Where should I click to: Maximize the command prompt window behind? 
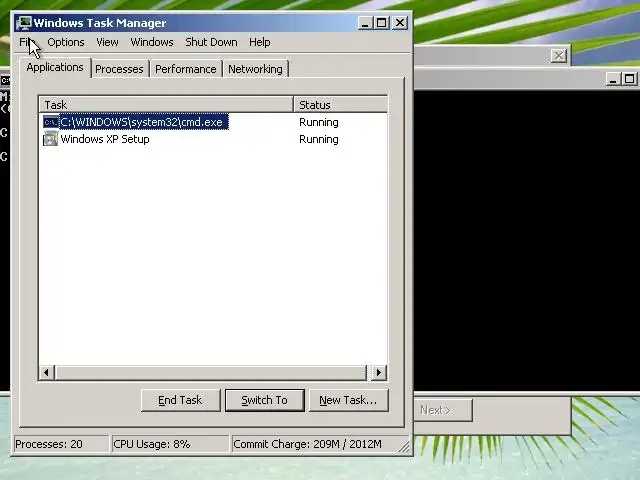629,78
